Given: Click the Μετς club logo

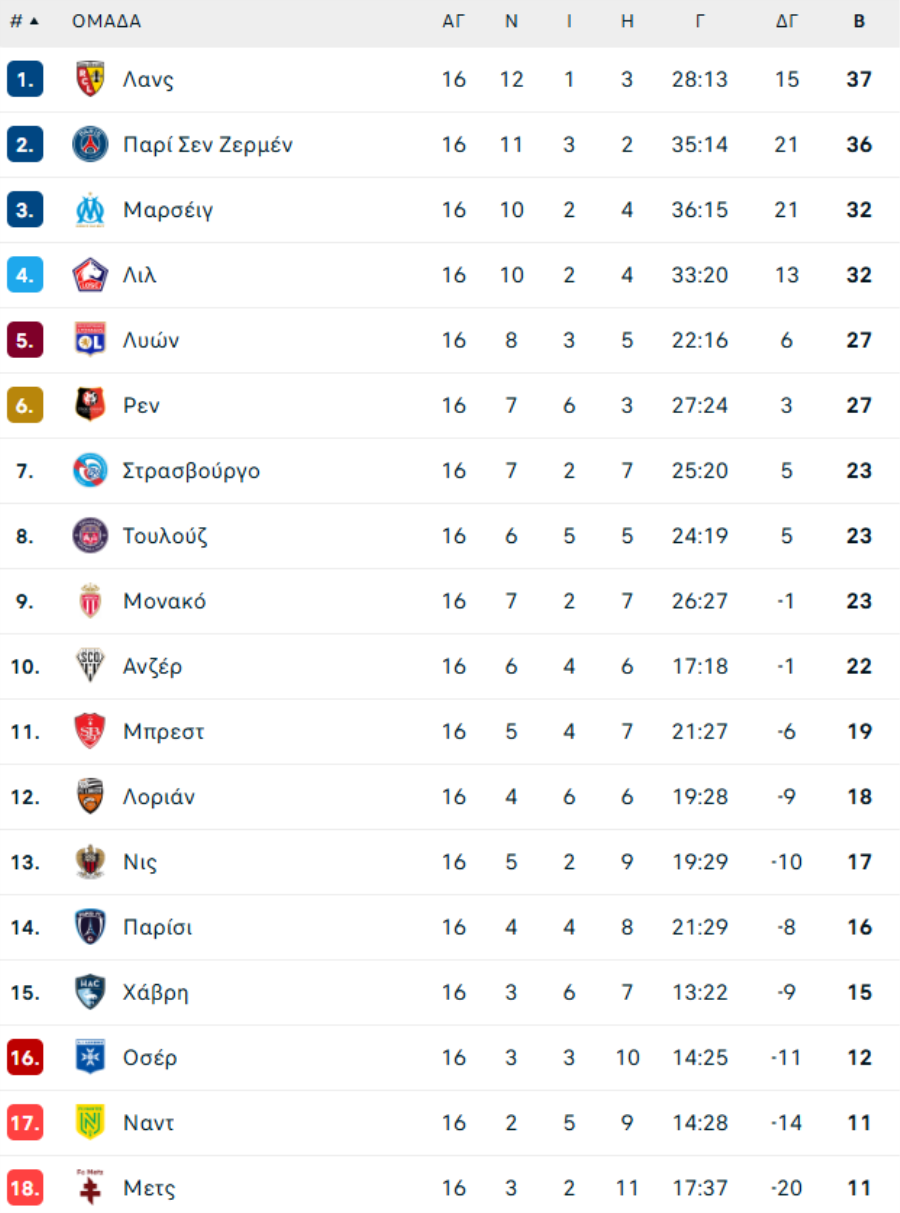Looking at the screenshot, I should (90, 1188).
